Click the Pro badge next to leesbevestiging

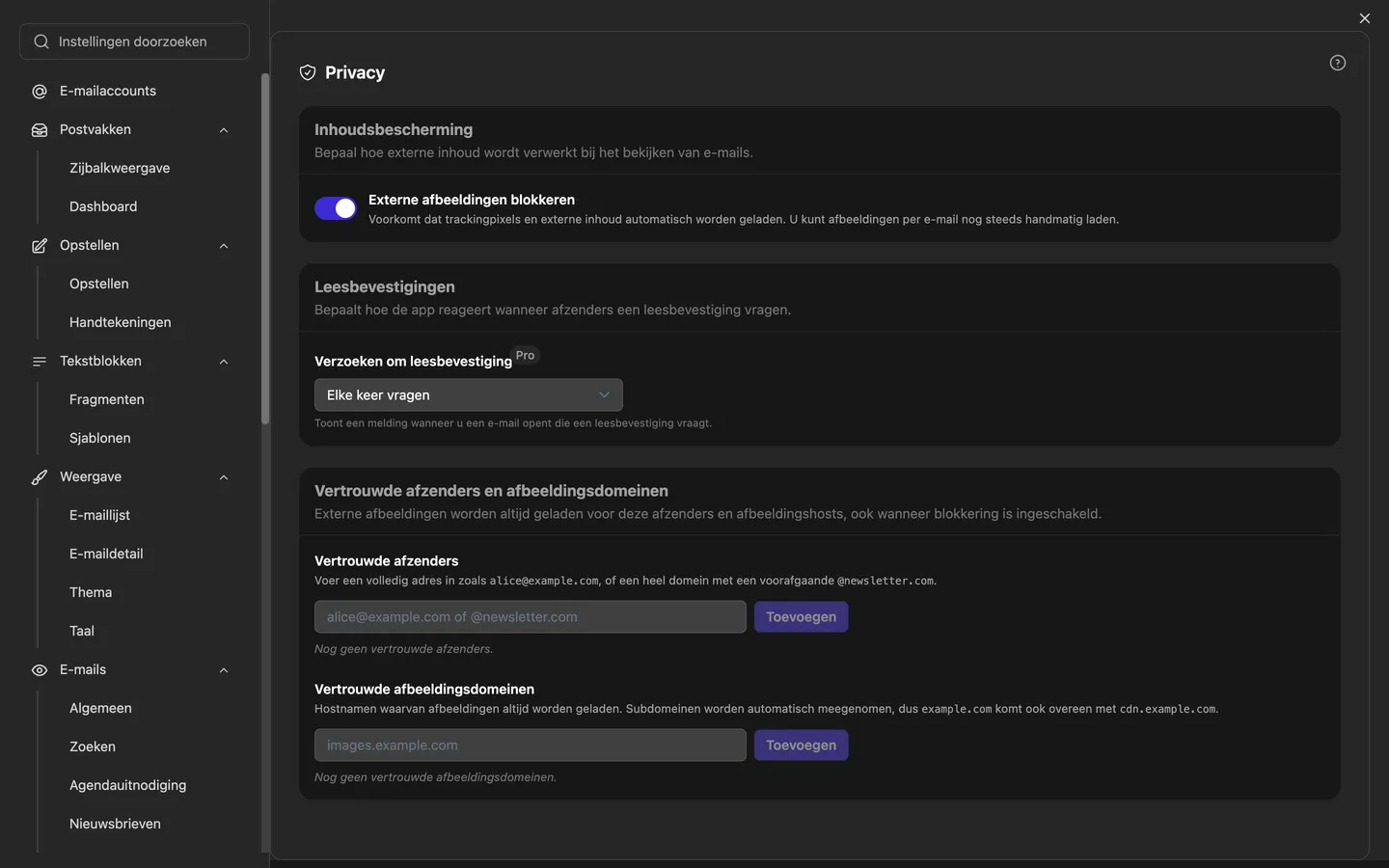[526, 355]
